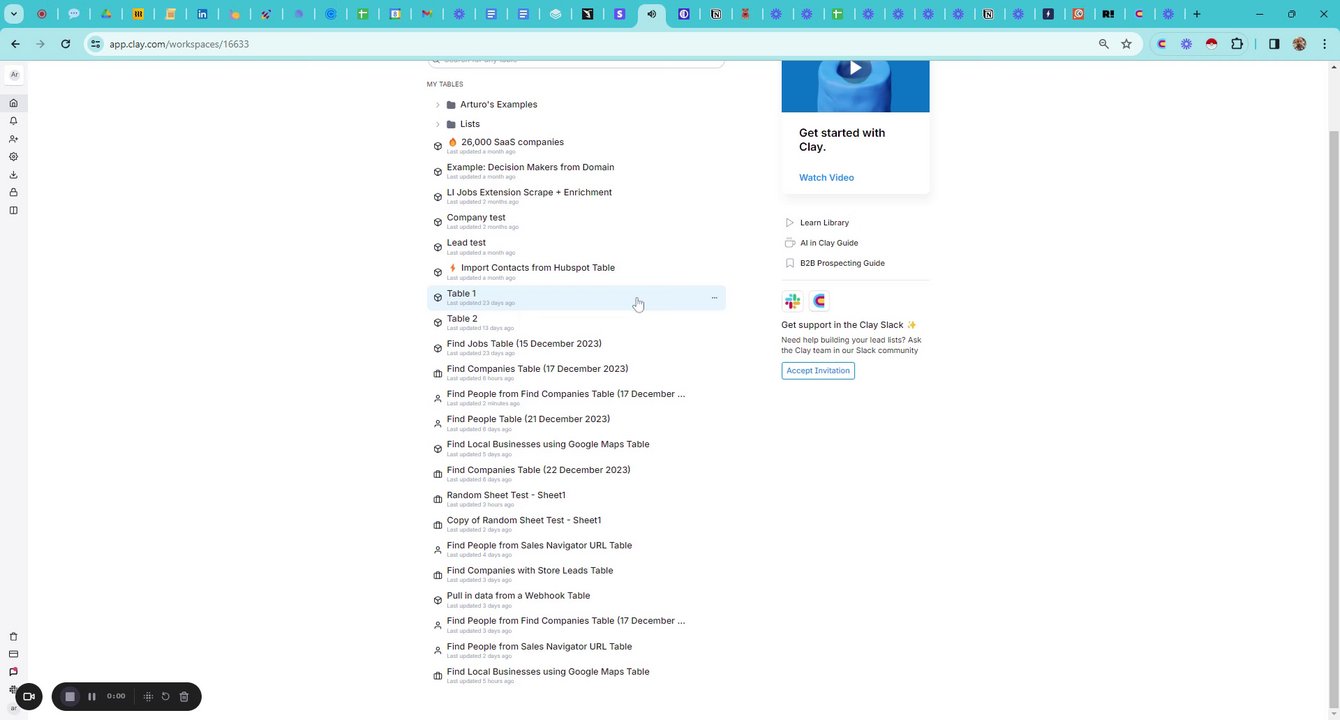The width and height of the screenshot is (1340, 720).
Task: Open the Chrome profile avatar
Action: point(1299,44)
